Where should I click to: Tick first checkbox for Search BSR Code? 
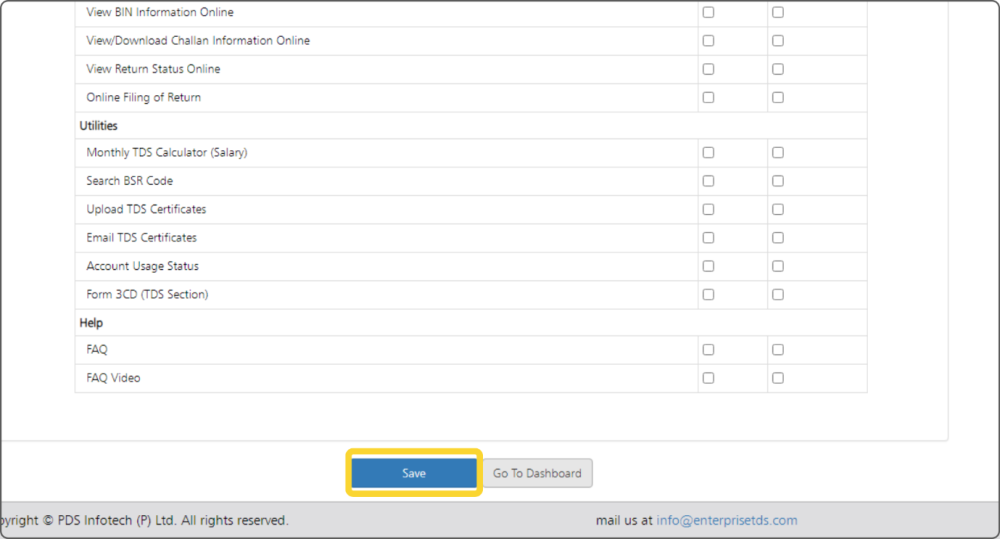tap(708, 181)
